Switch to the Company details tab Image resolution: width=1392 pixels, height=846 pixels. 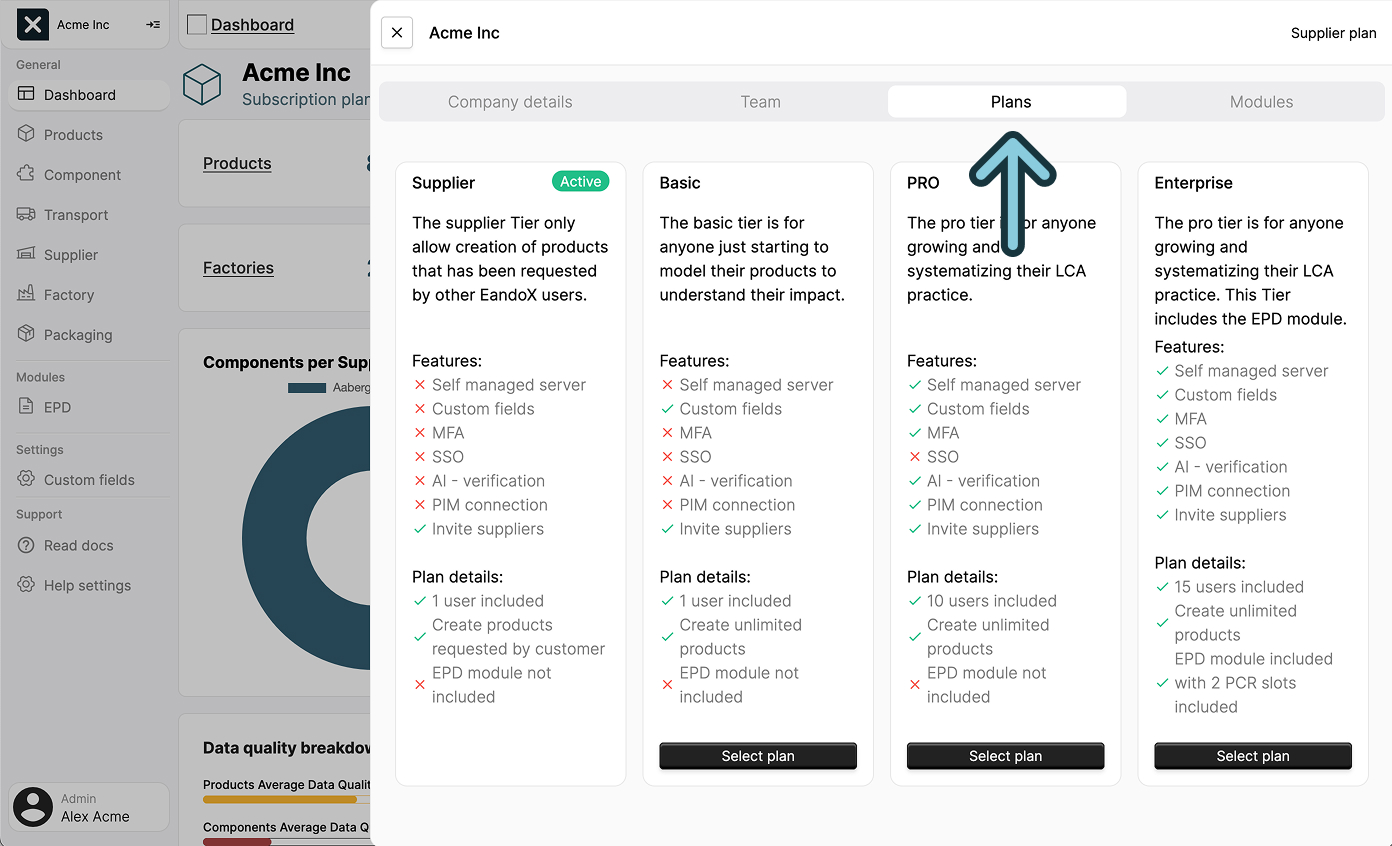click(510, 102)
